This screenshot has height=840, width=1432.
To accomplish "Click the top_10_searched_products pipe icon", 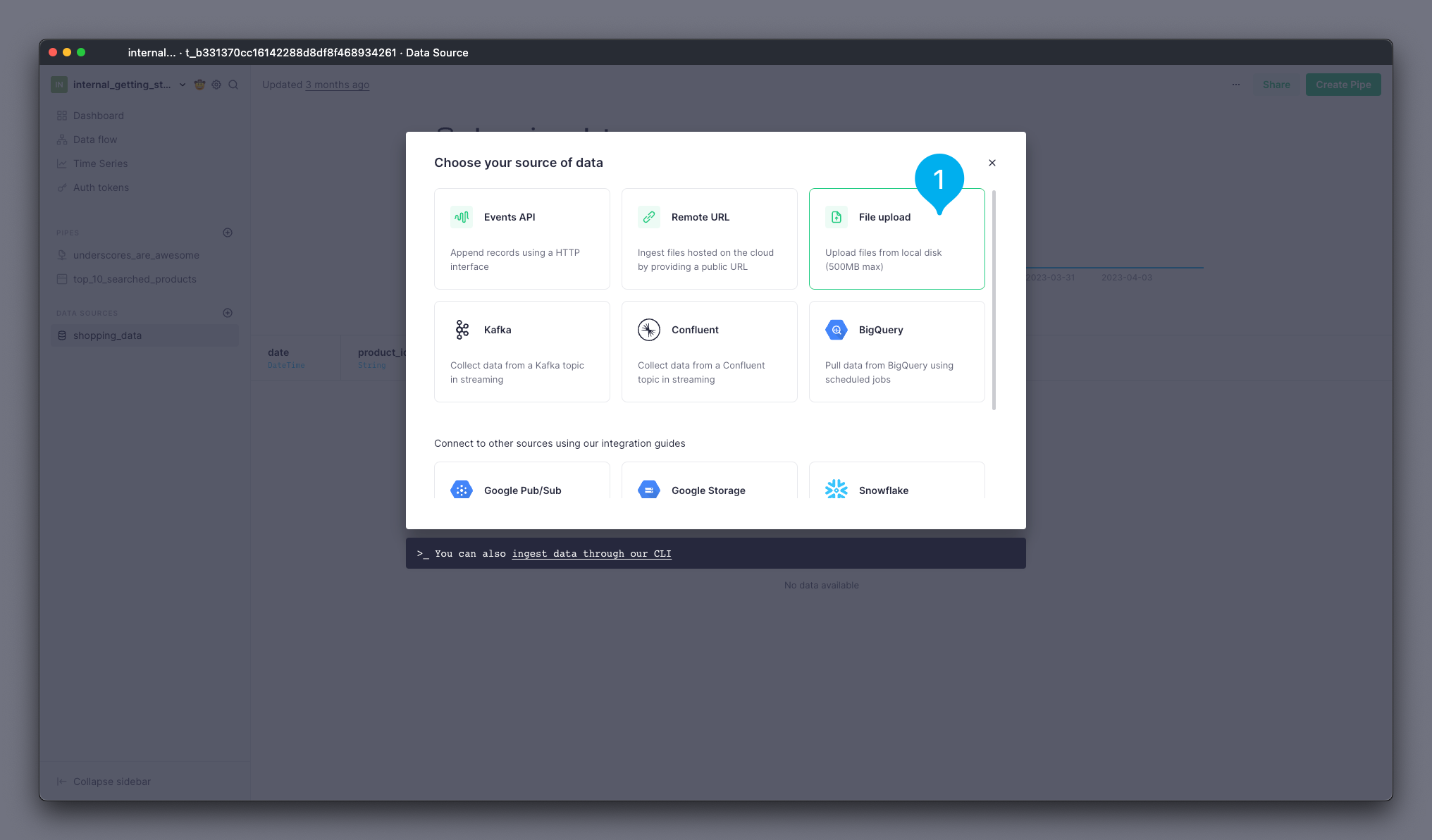I will coord(62,279).
